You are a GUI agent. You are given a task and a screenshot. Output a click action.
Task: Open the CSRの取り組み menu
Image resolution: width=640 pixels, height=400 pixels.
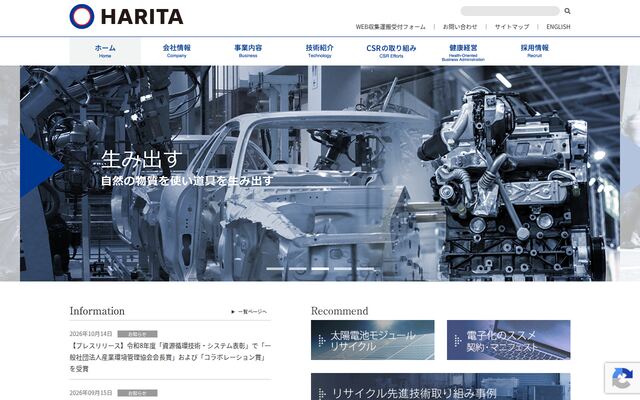click(391, 51)
